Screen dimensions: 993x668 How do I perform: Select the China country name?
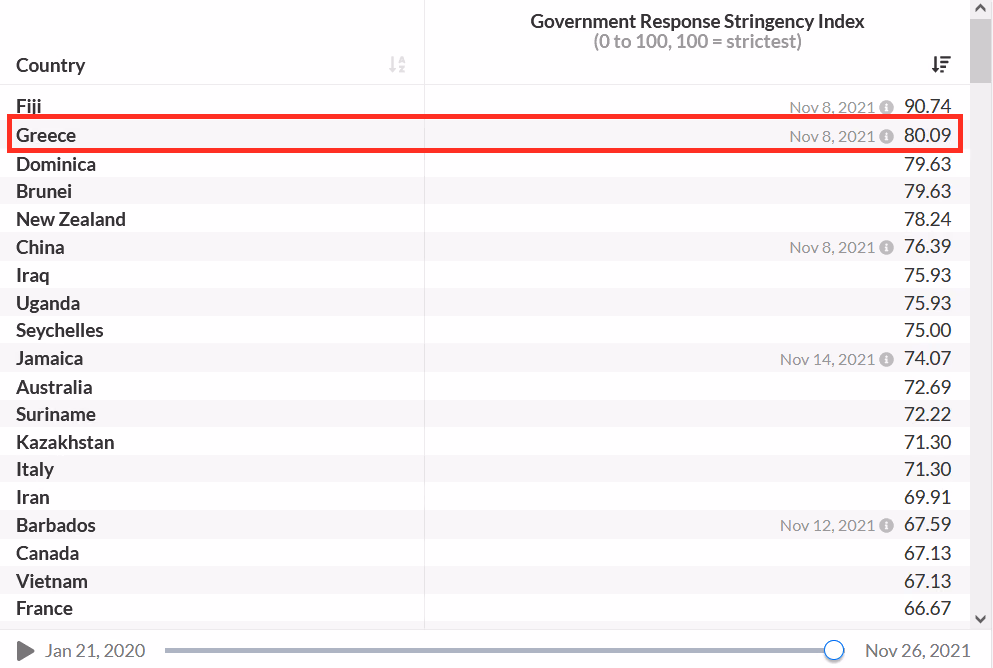40,248
